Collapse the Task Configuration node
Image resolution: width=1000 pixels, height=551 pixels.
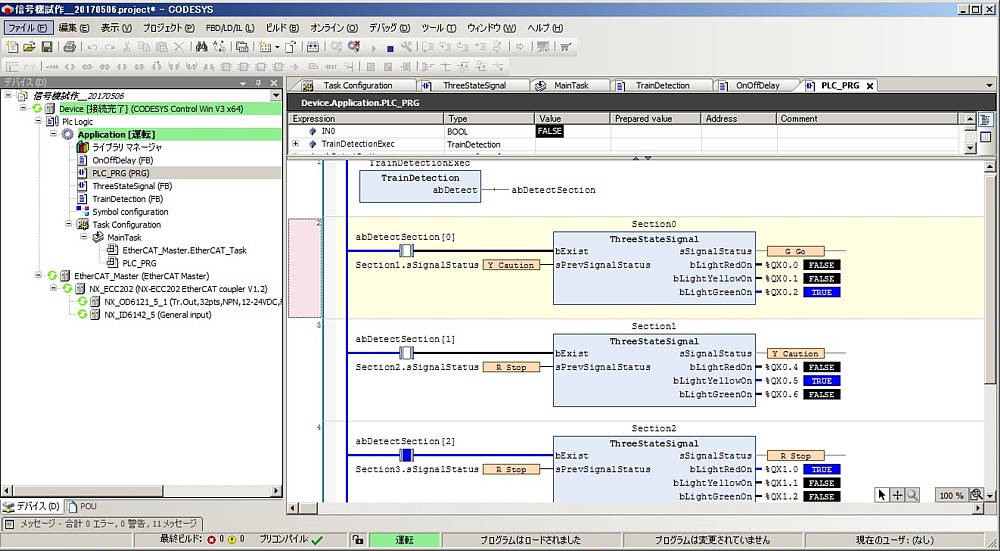(x=68, y=224)
